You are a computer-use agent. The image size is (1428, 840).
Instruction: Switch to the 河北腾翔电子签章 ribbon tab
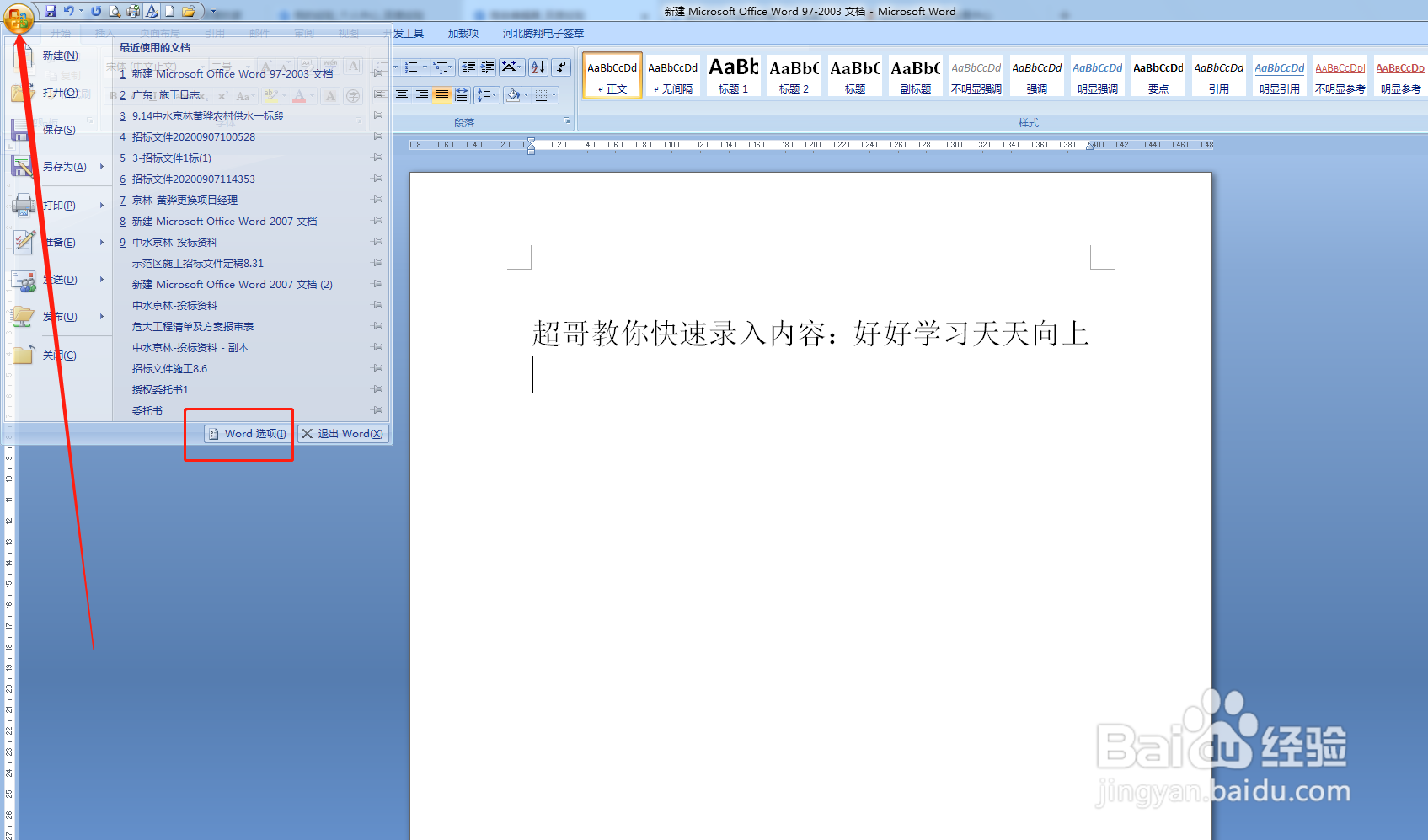(543, 34)
